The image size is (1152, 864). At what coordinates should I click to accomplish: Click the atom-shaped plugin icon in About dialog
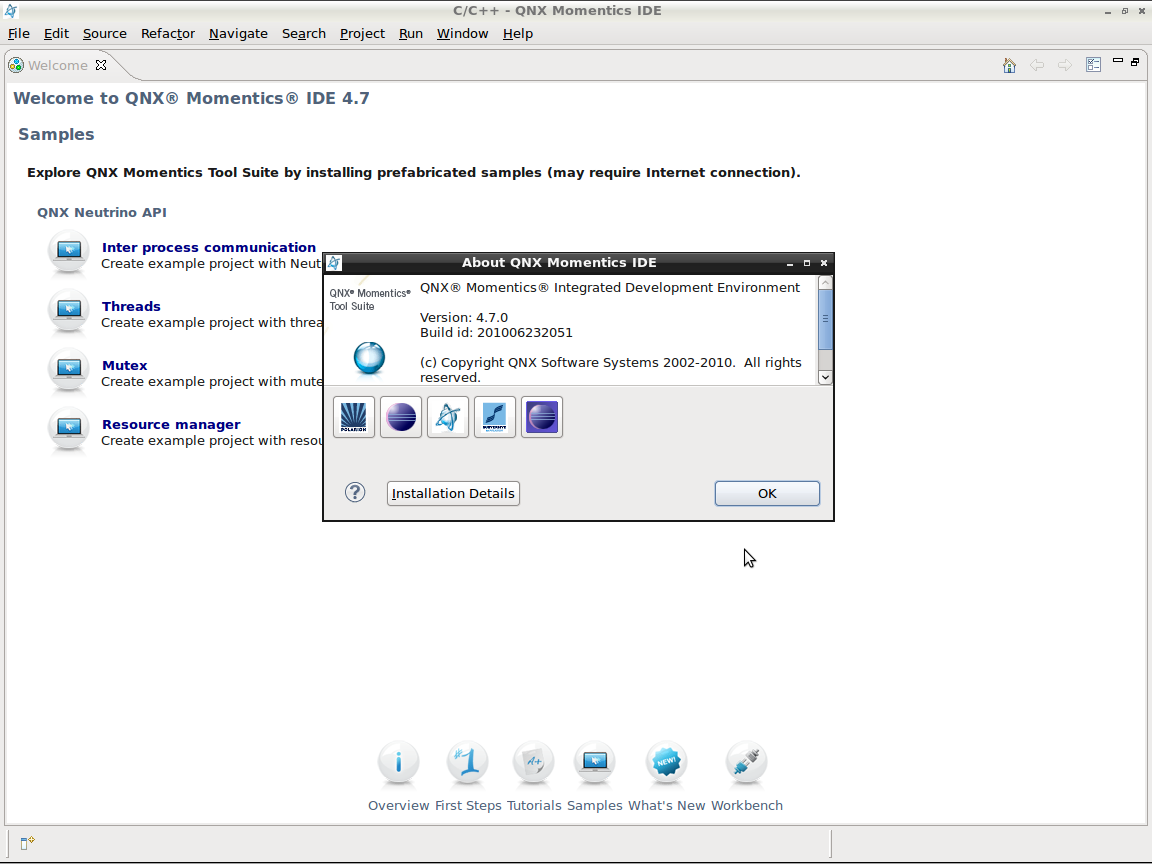(448, 417)
